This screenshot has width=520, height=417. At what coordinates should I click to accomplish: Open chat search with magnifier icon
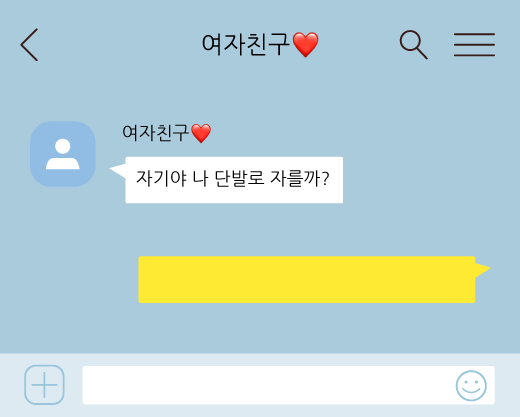pos(414,45)
